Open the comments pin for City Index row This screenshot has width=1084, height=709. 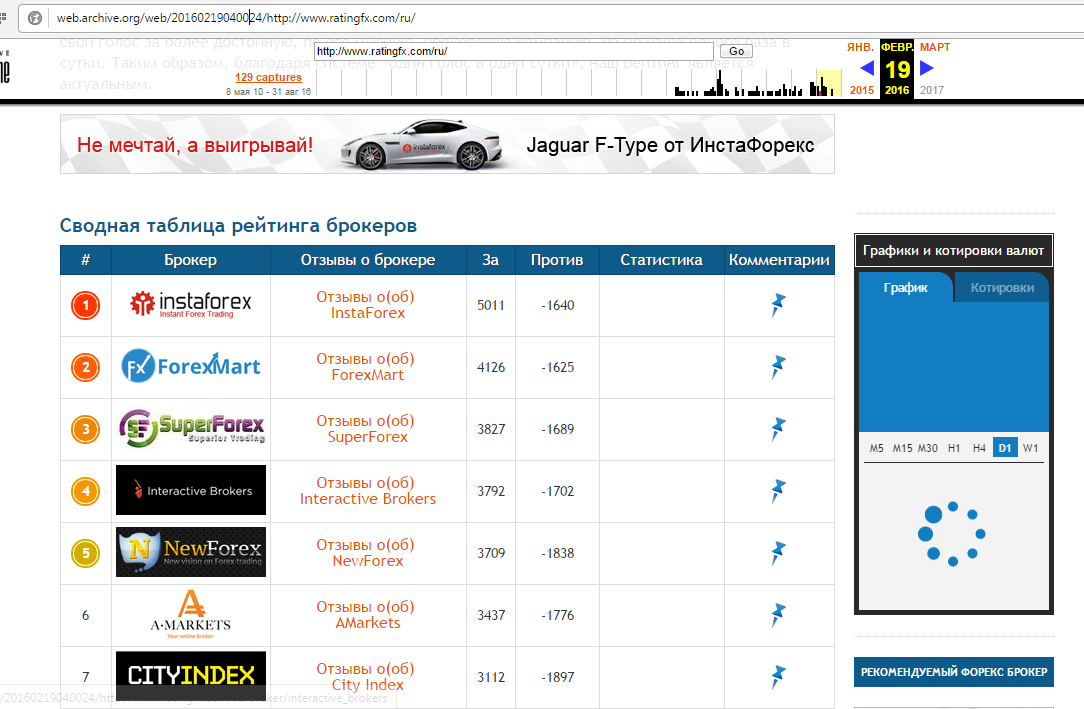click(x=778, y=677)
